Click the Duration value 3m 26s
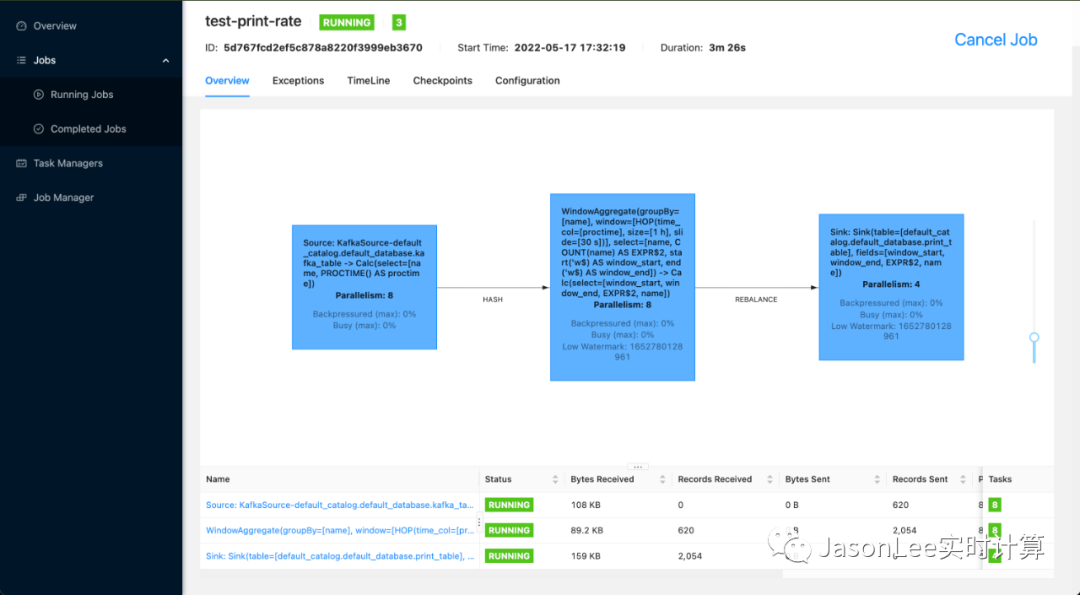This screenshot has height=595, width=1080. tap(727, 48)
